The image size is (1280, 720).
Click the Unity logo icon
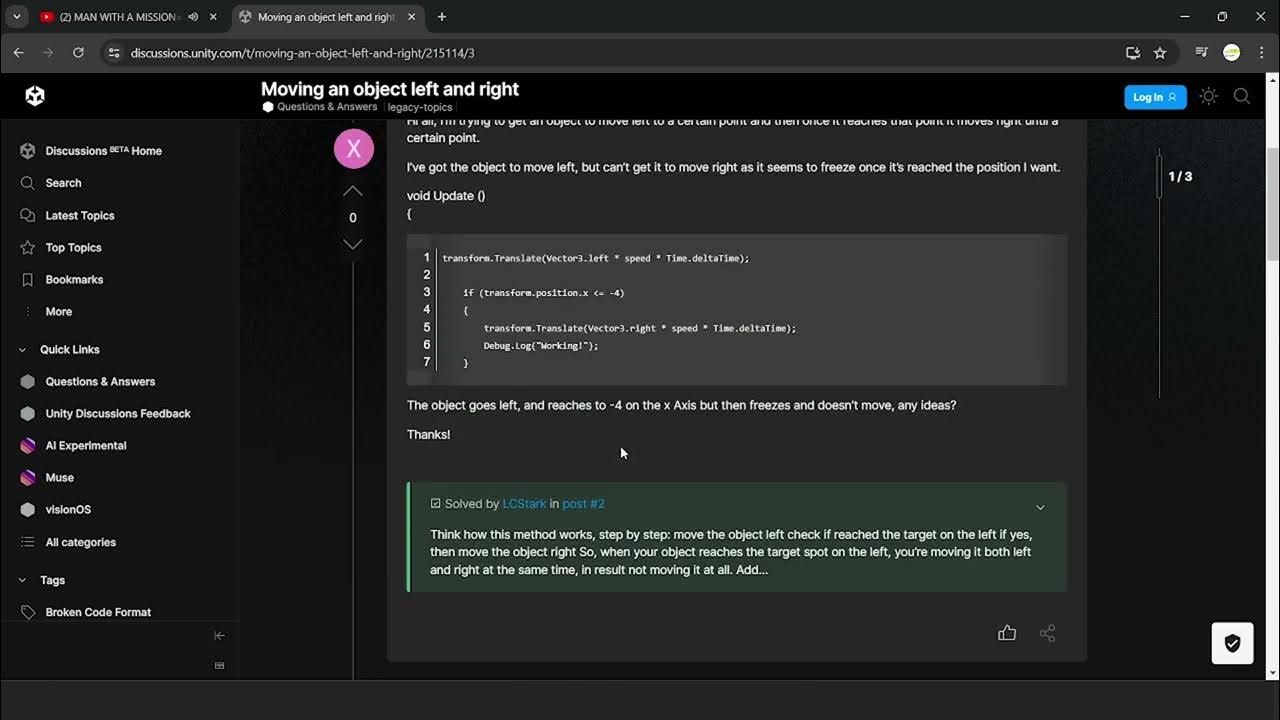pyautogui.click(x=35, y=96)
